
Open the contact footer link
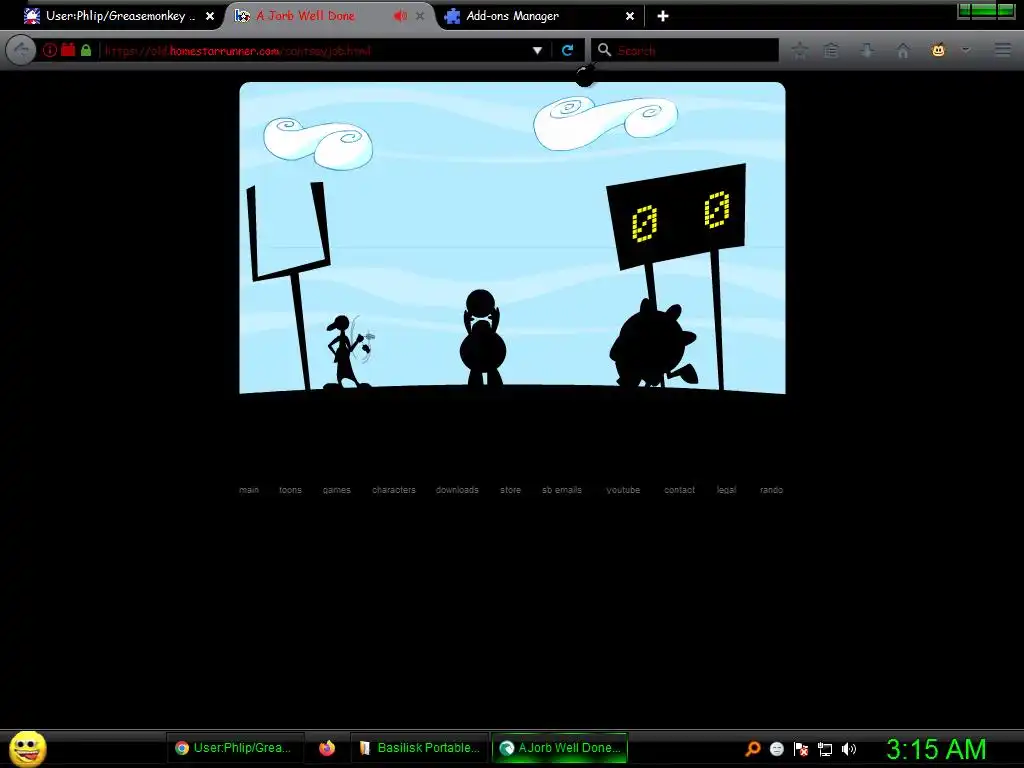coord(679,490)
